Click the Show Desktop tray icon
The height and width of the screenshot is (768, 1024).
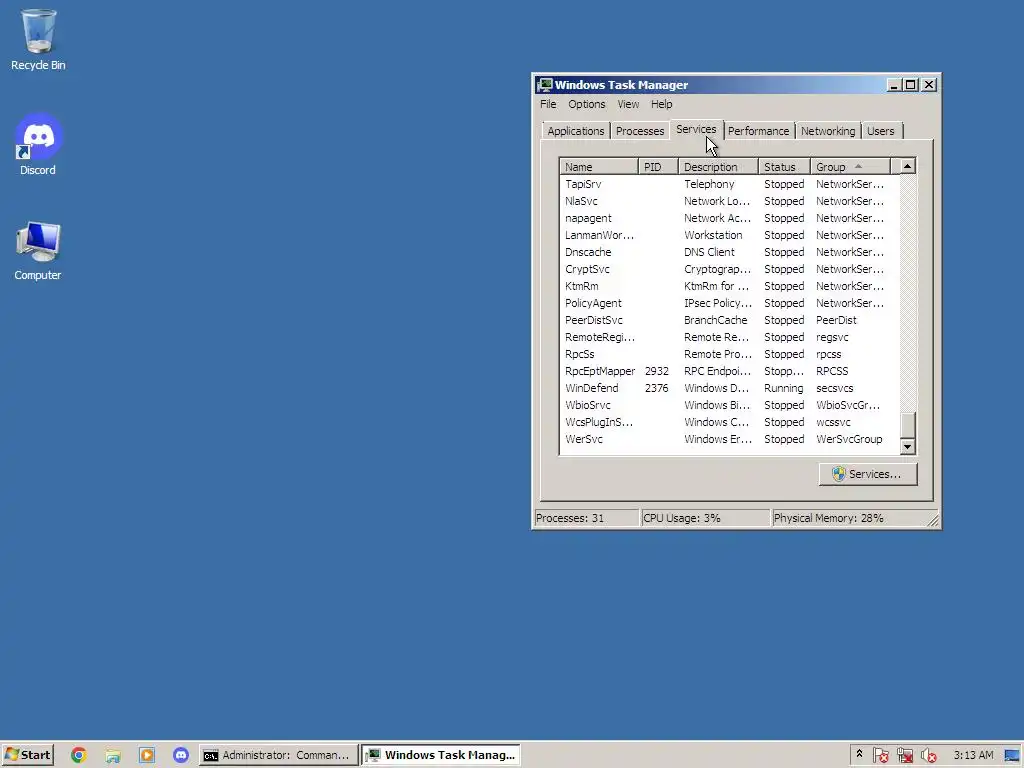(1012, 755)
